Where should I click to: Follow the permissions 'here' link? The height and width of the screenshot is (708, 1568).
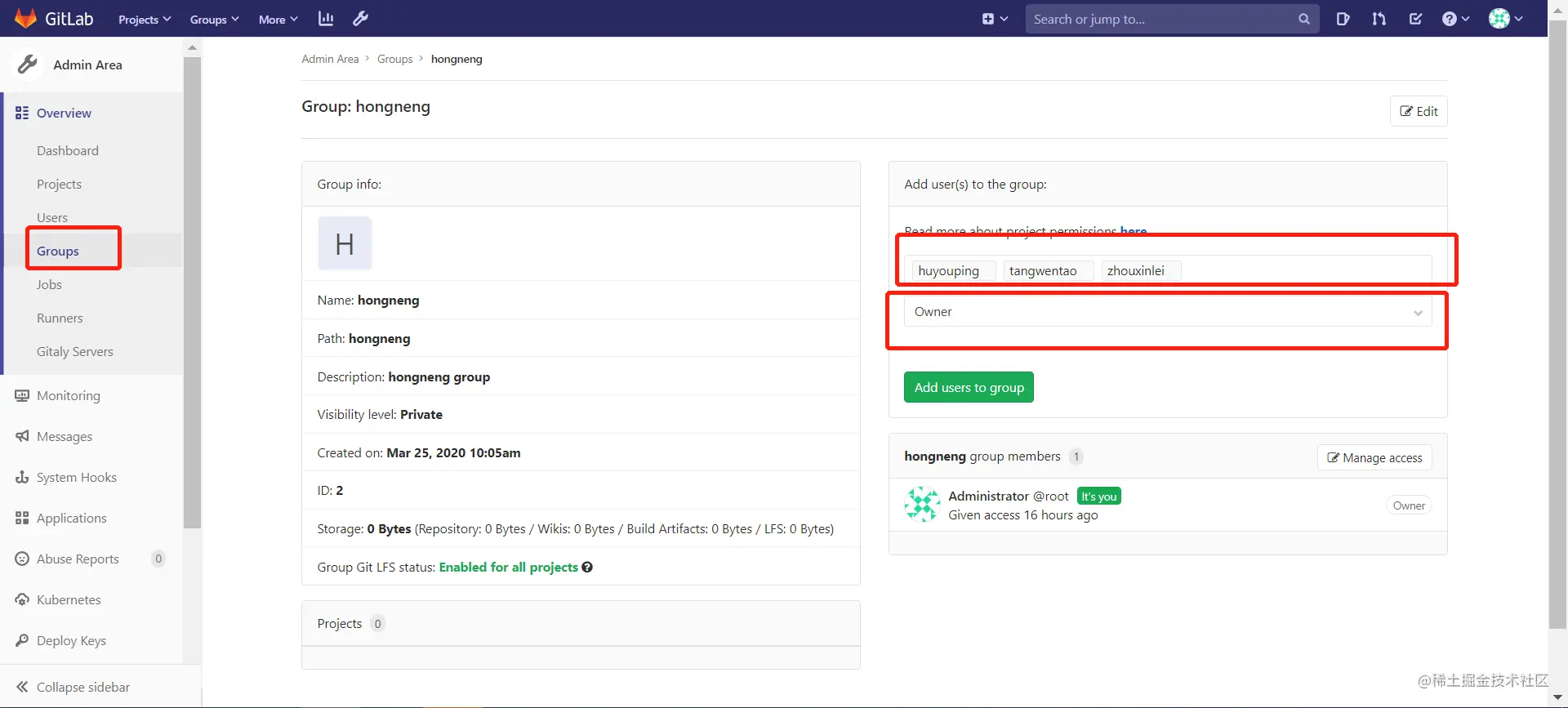point(1133,231)
